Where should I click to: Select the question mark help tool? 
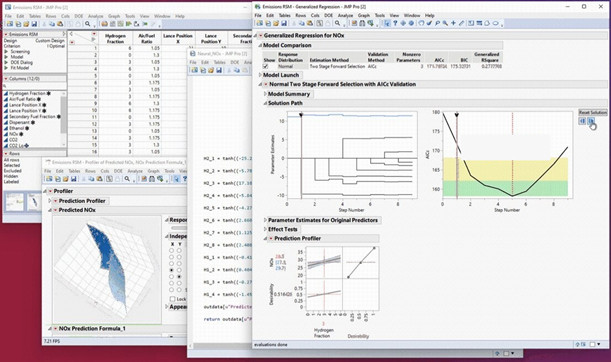[395, 23]
